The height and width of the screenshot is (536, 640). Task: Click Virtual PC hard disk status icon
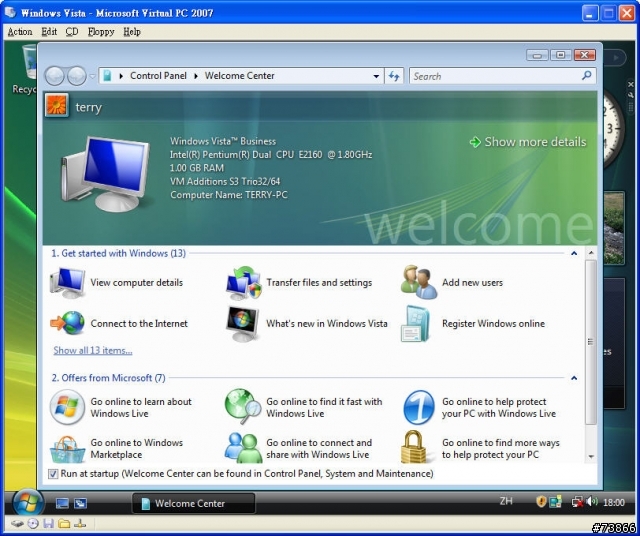click(17, 523)
